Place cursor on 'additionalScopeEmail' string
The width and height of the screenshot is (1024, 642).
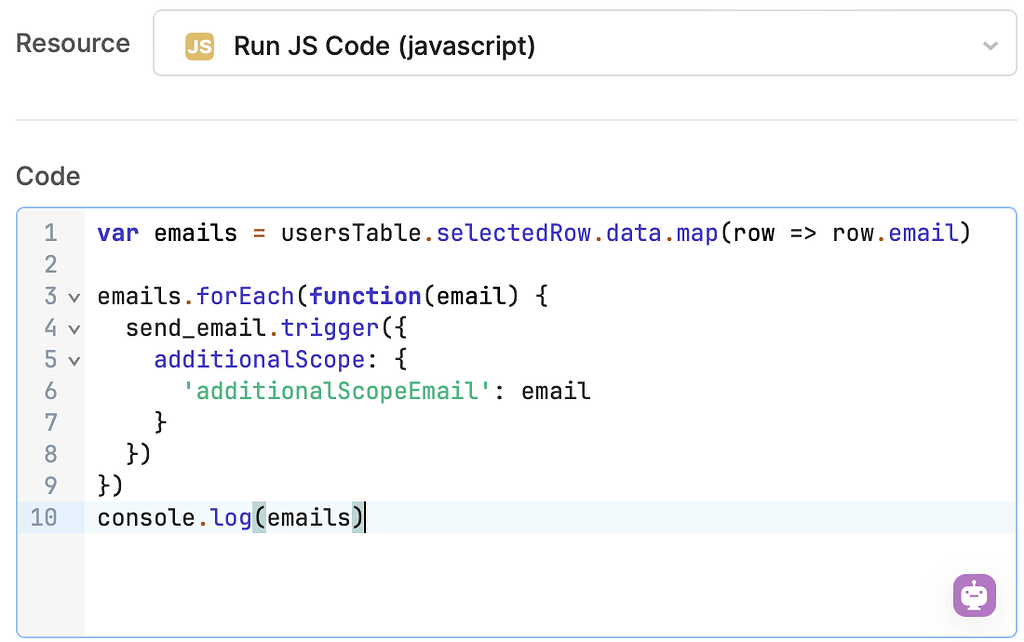[337, 391]
